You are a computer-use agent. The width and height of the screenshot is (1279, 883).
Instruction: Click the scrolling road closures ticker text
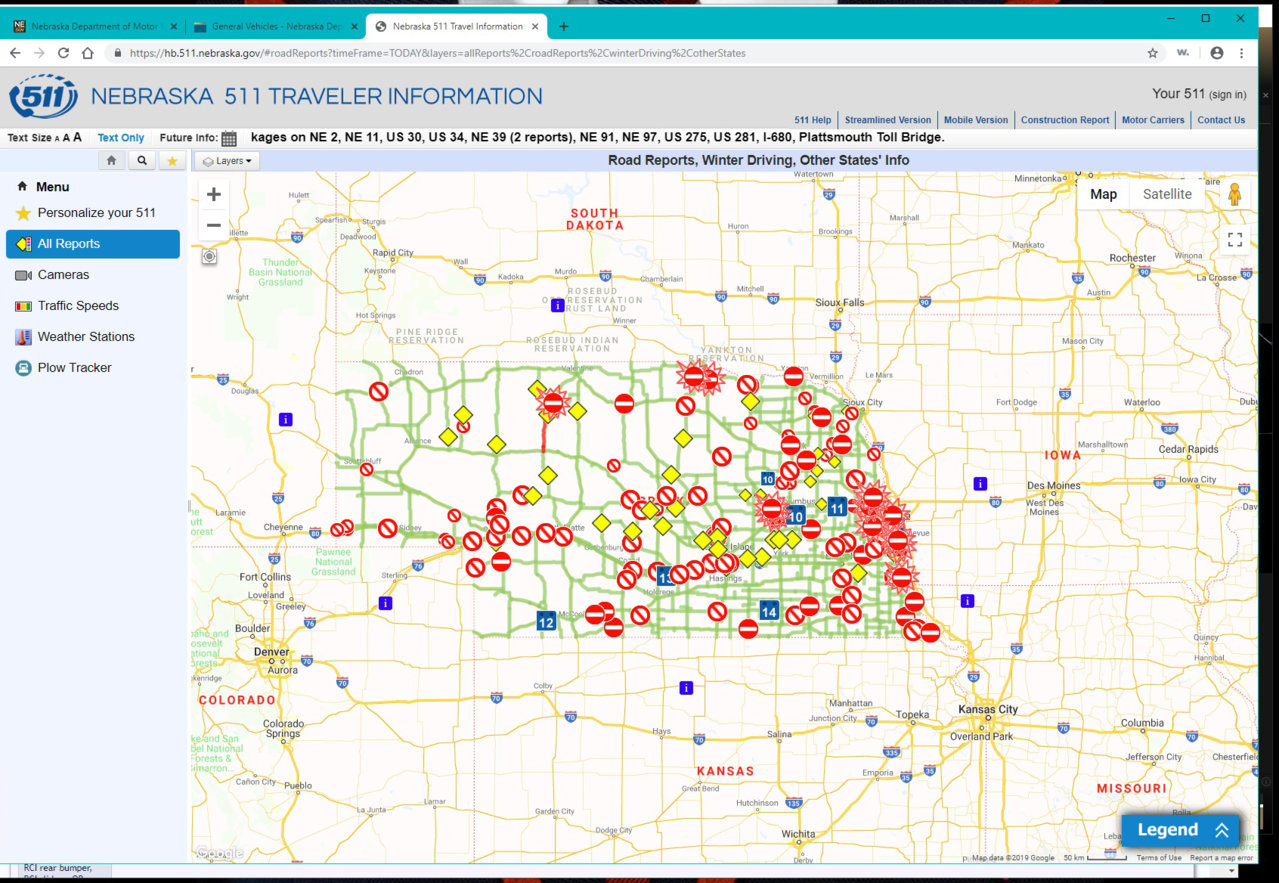pos(598,137)
